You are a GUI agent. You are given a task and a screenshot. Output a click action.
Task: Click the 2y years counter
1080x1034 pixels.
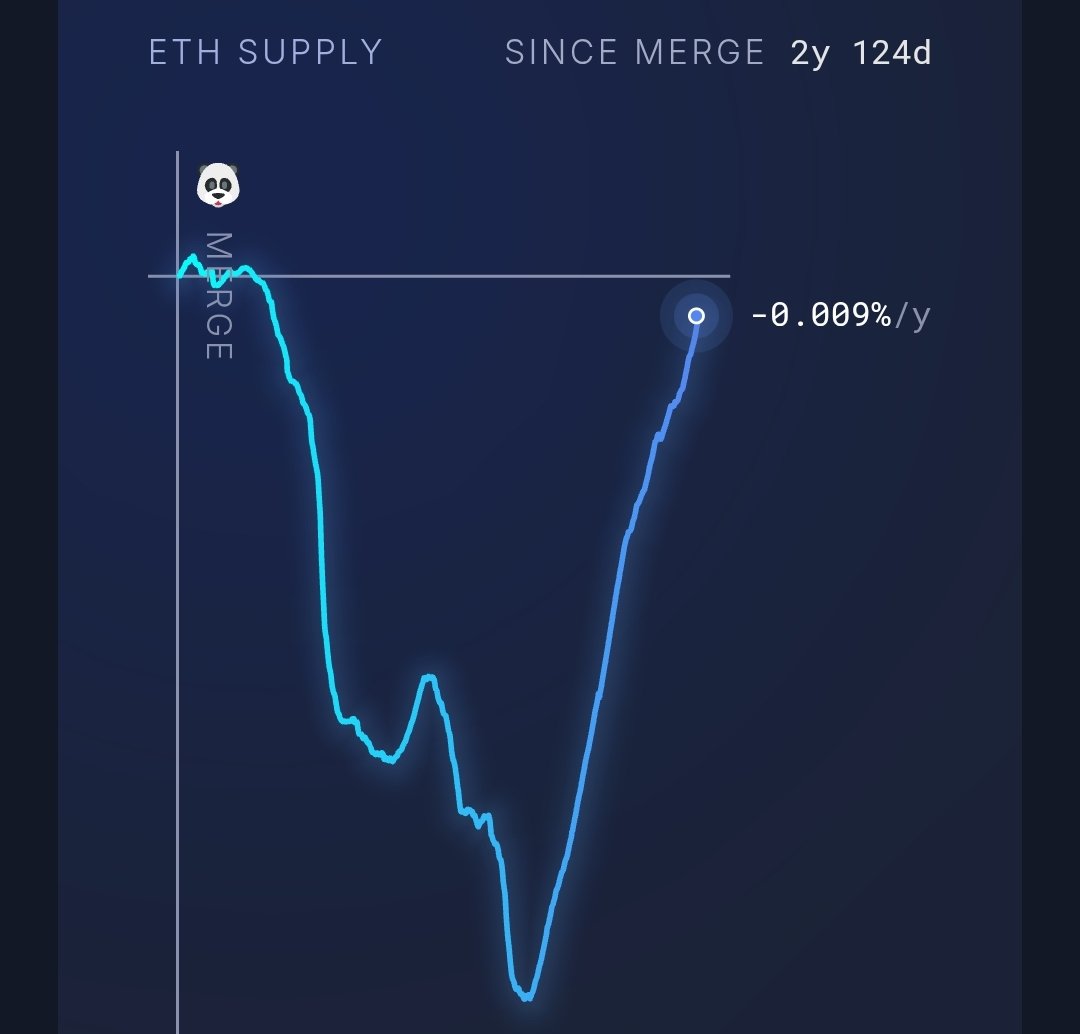[x=810, y=54]
